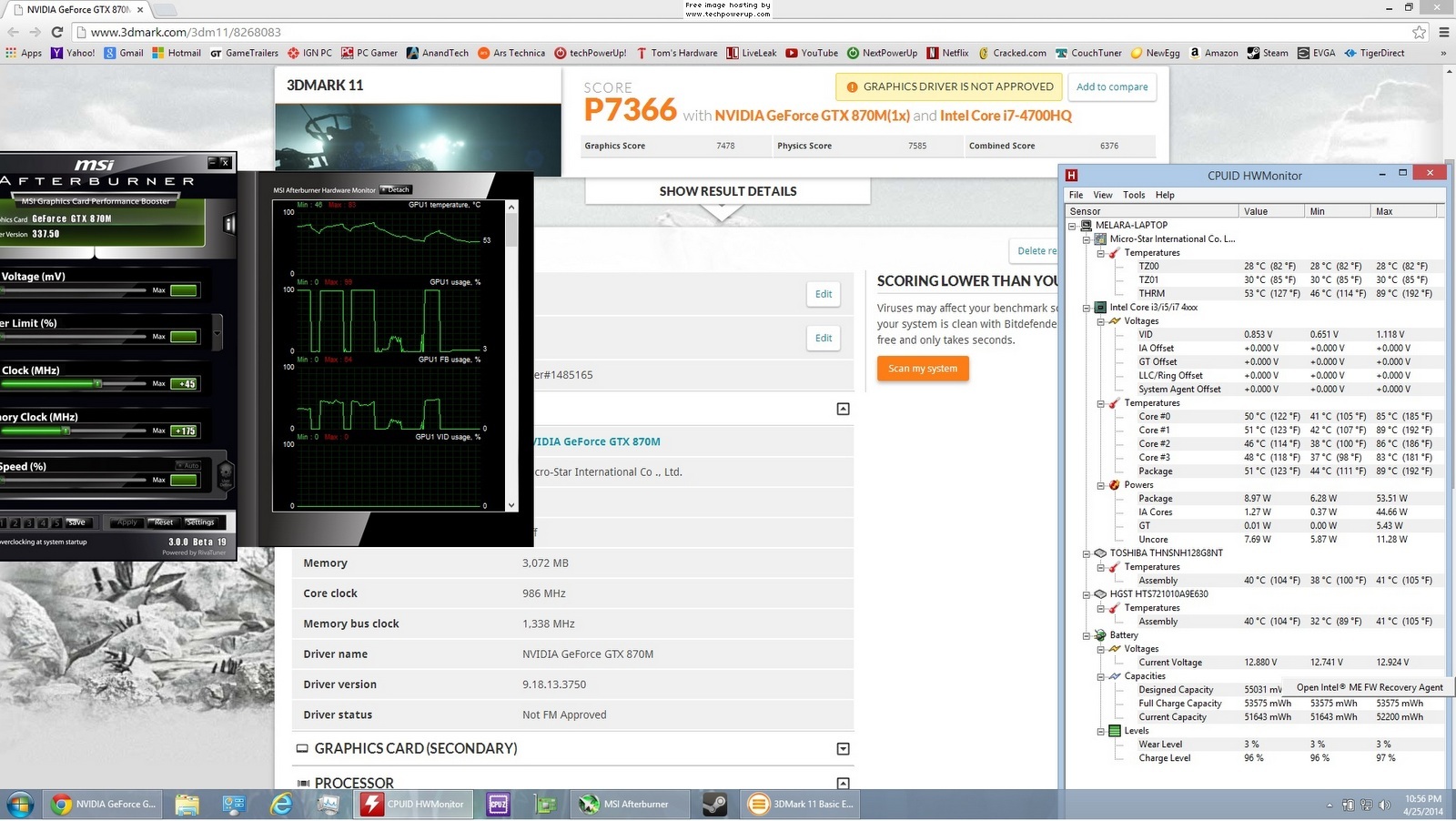1456x821 pixels.
Task: Open the Steam bookmark
Action: (1268, 53)
